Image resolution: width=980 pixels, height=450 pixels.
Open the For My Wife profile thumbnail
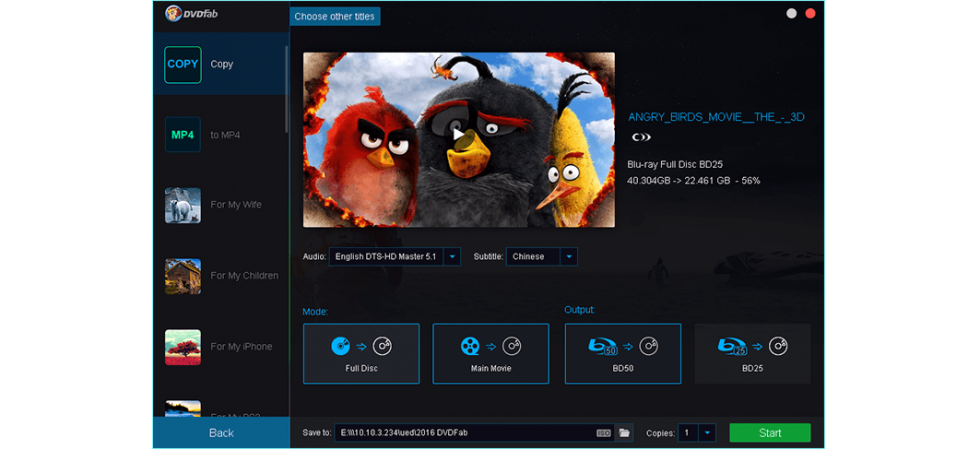click(182, 205)
